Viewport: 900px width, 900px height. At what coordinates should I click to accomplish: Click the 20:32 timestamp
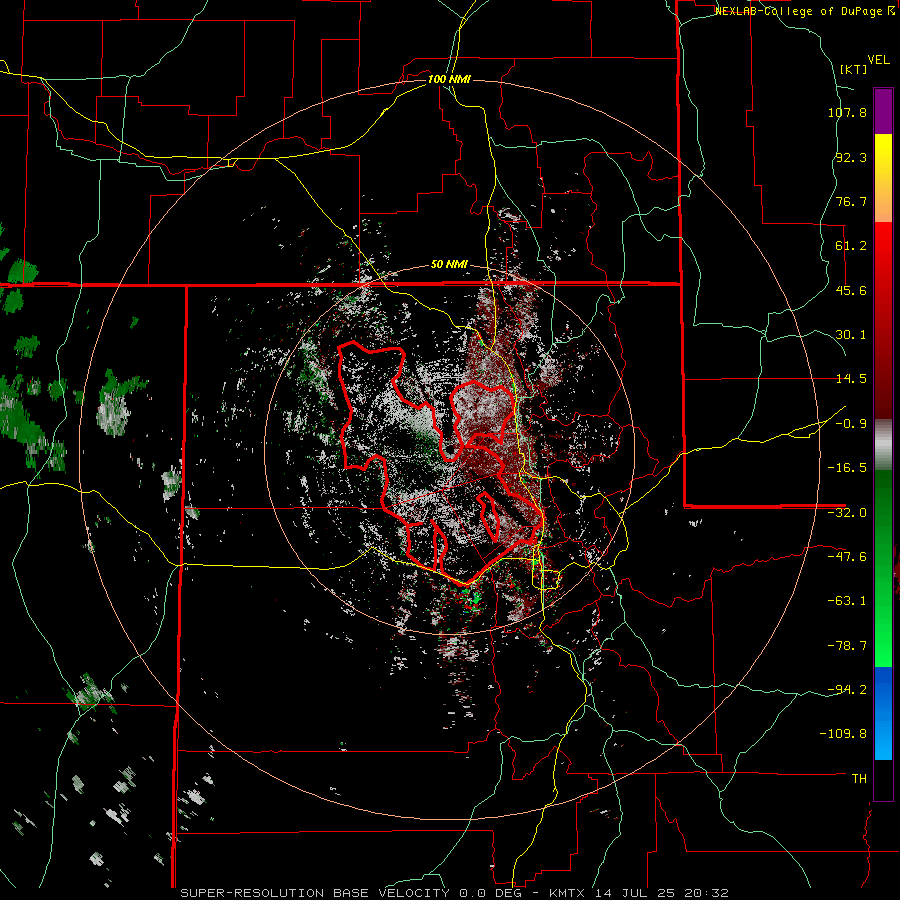point(707,893)
